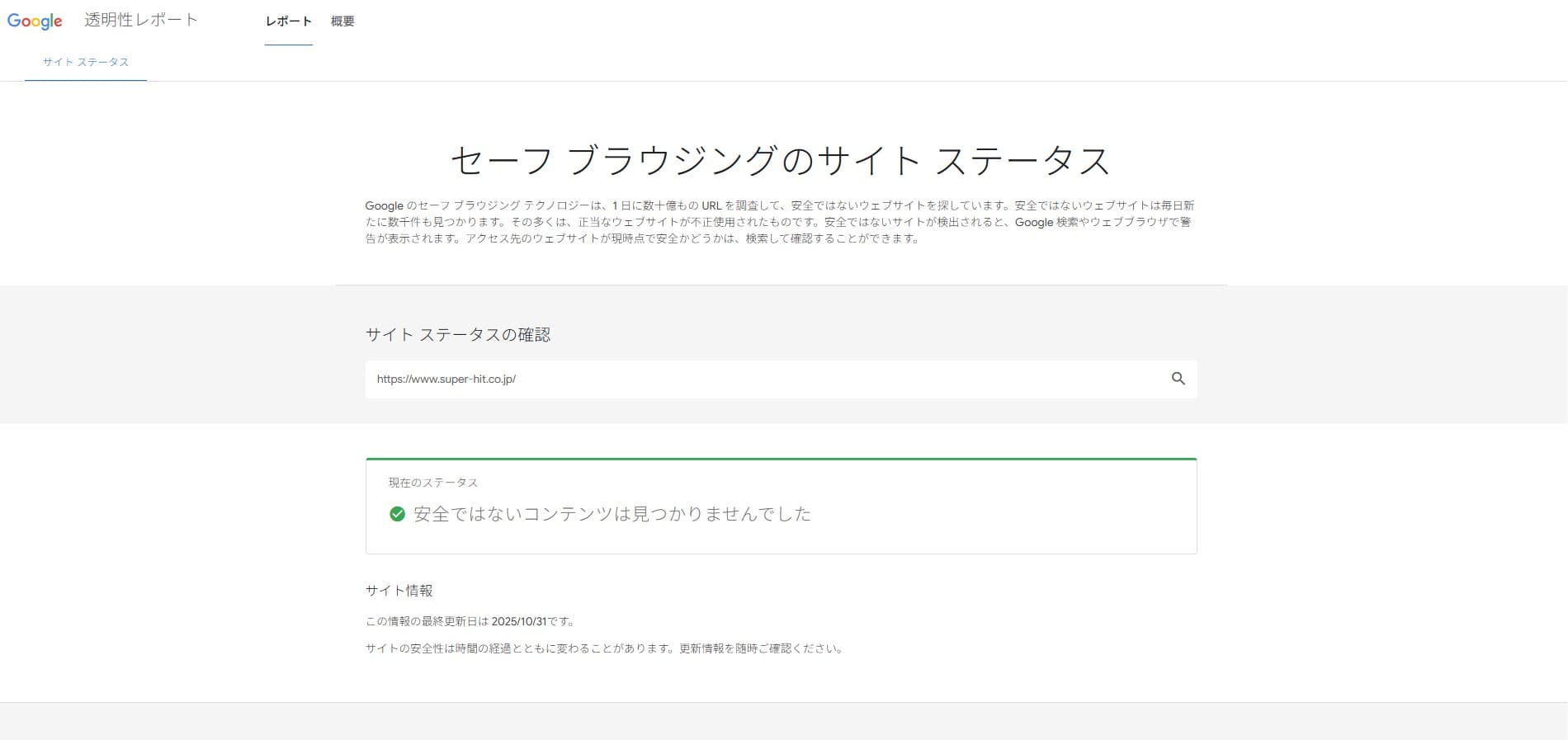Open the レポート tab
Viewport: 1568px width, 740px height.
click(288, 21)
